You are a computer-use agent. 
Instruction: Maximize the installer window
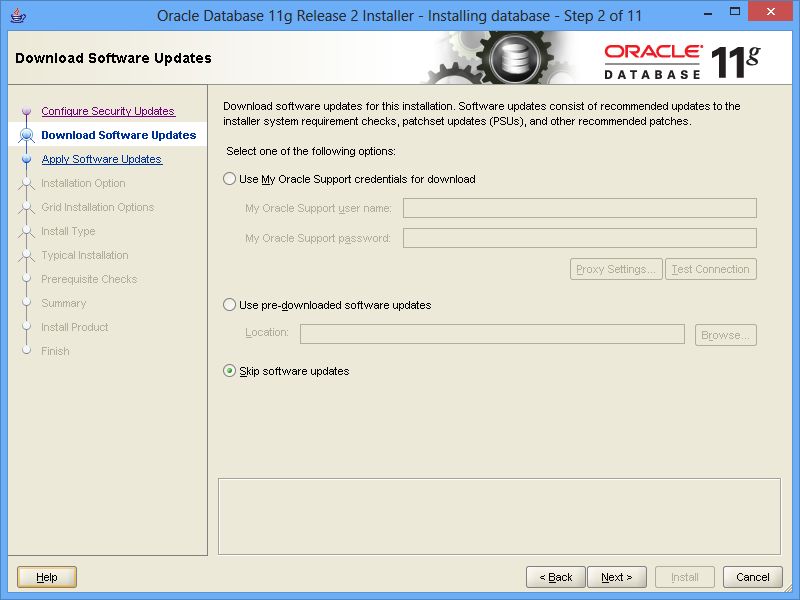[x=735, y=12]
